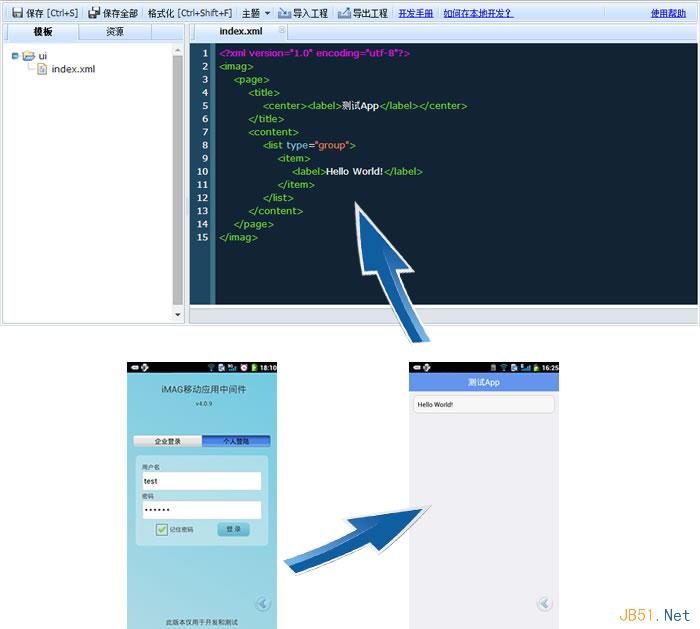The height and width of the screenshot is (629, 700).
Task: Click the 导入工程 import project icon
Action: click(284, 13)
